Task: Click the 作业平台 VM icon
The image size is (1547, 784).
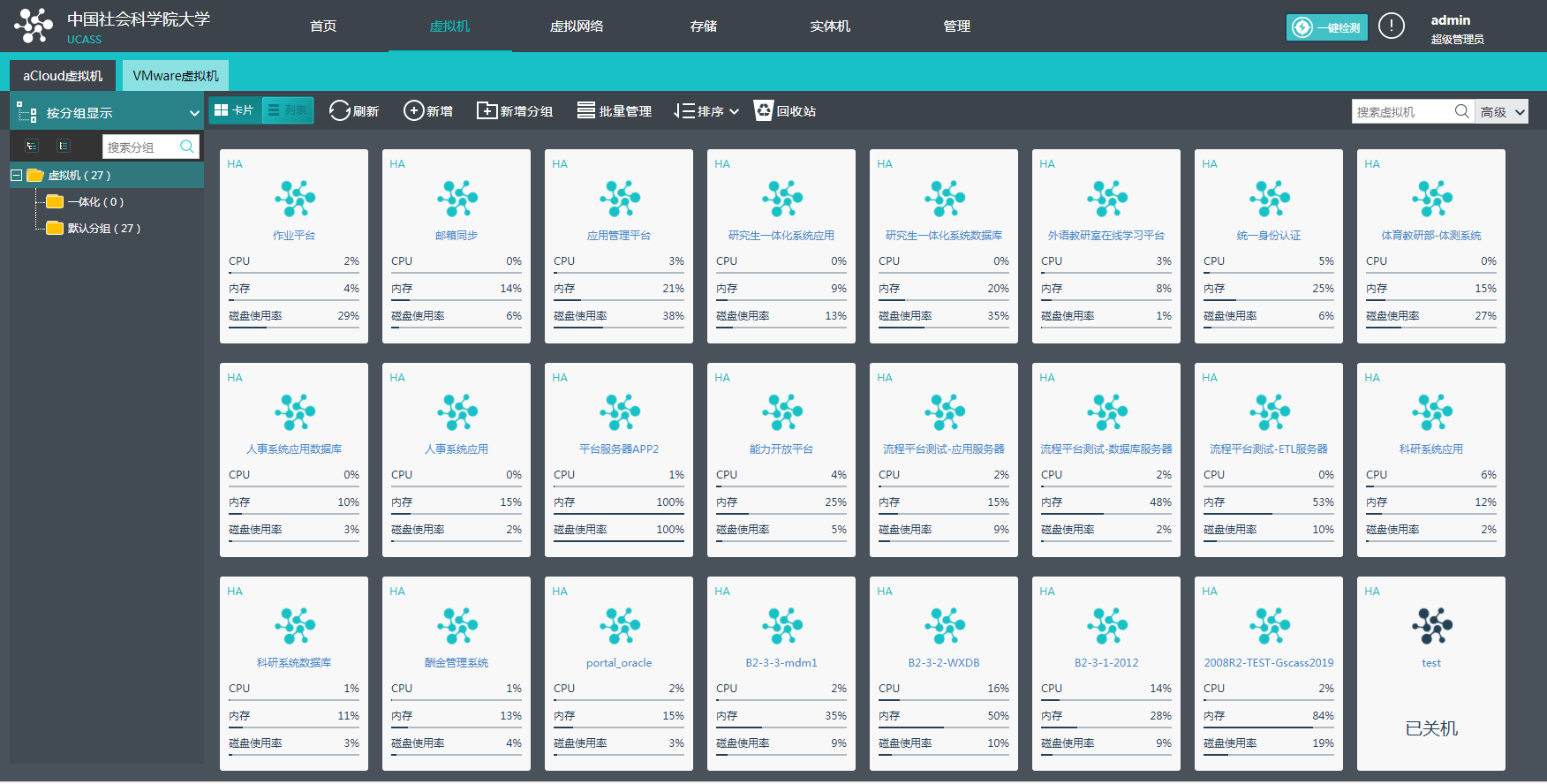Action: coord(294,199)
